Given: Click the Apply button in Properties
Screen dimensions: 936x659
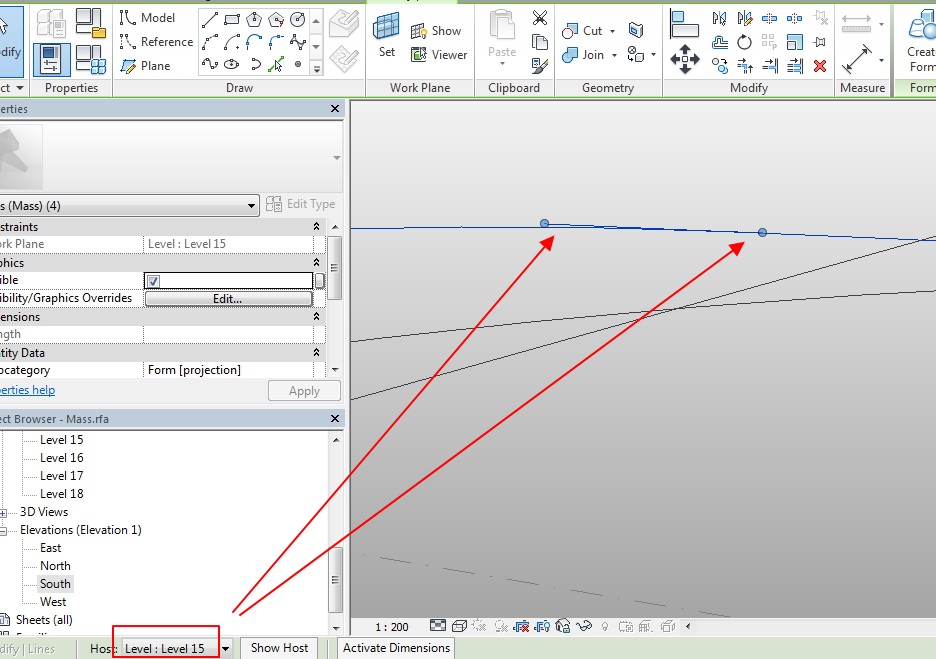Looking at the screenshot, I should (x=304, y=390).
